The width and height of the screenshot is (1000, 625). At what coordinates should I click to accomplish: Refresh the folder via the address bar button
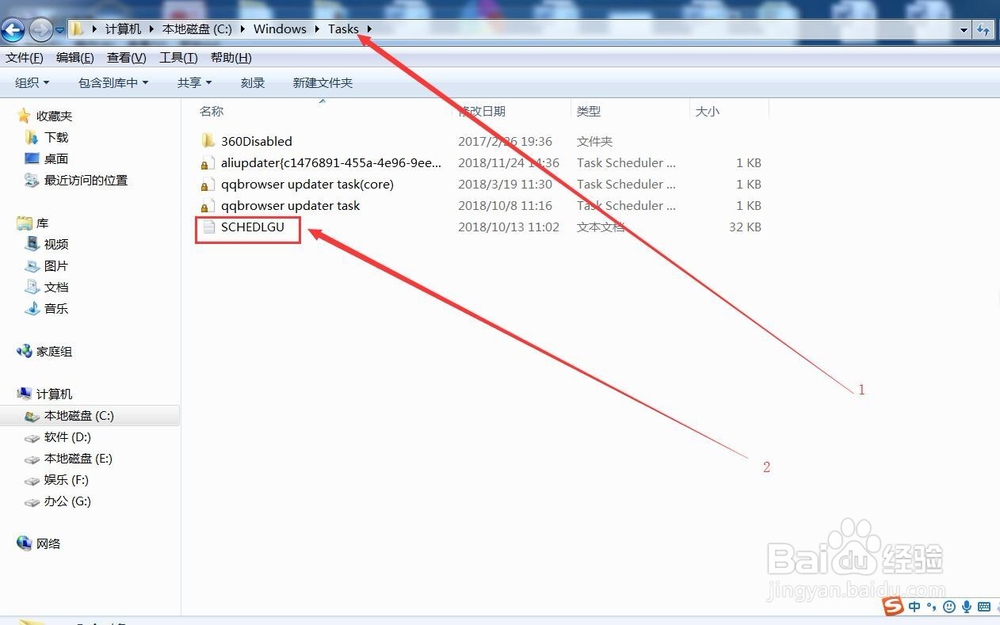click(983, 29)
